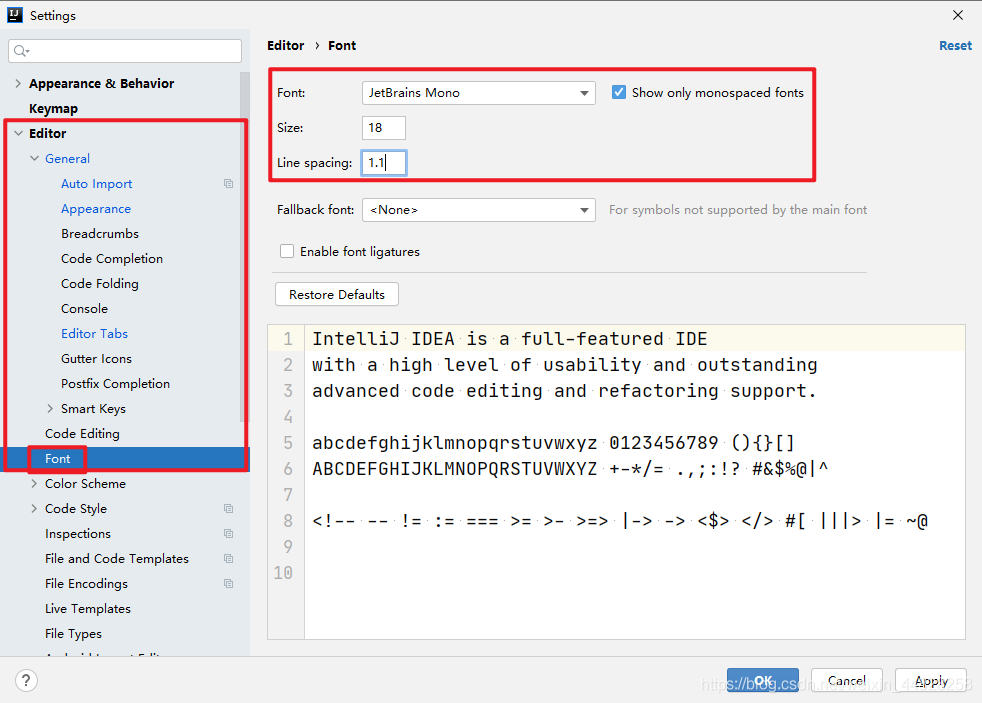Click Editor in the breadcrumb header
This screenshot has height=703, width=982.
[x=286, y=46]
